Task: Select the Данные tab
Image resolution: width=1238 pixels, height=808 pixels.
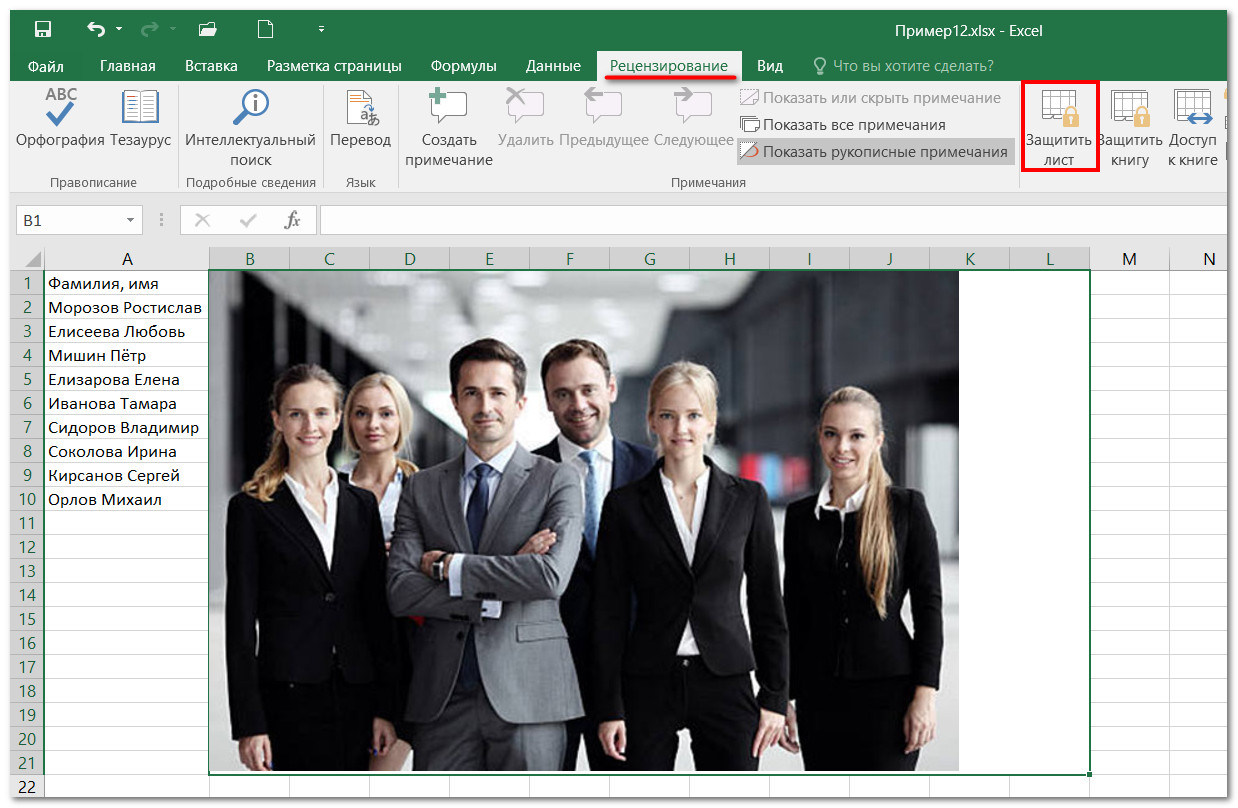Action: (x=553, y=66)
